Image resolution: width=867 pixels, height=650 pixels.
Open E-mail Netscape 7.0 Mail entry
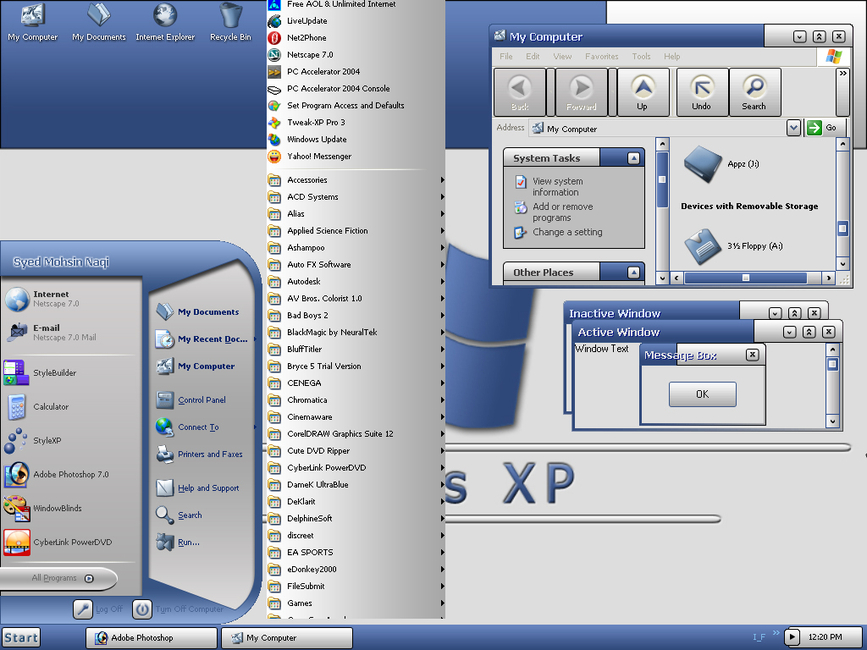tap(69, 332)
